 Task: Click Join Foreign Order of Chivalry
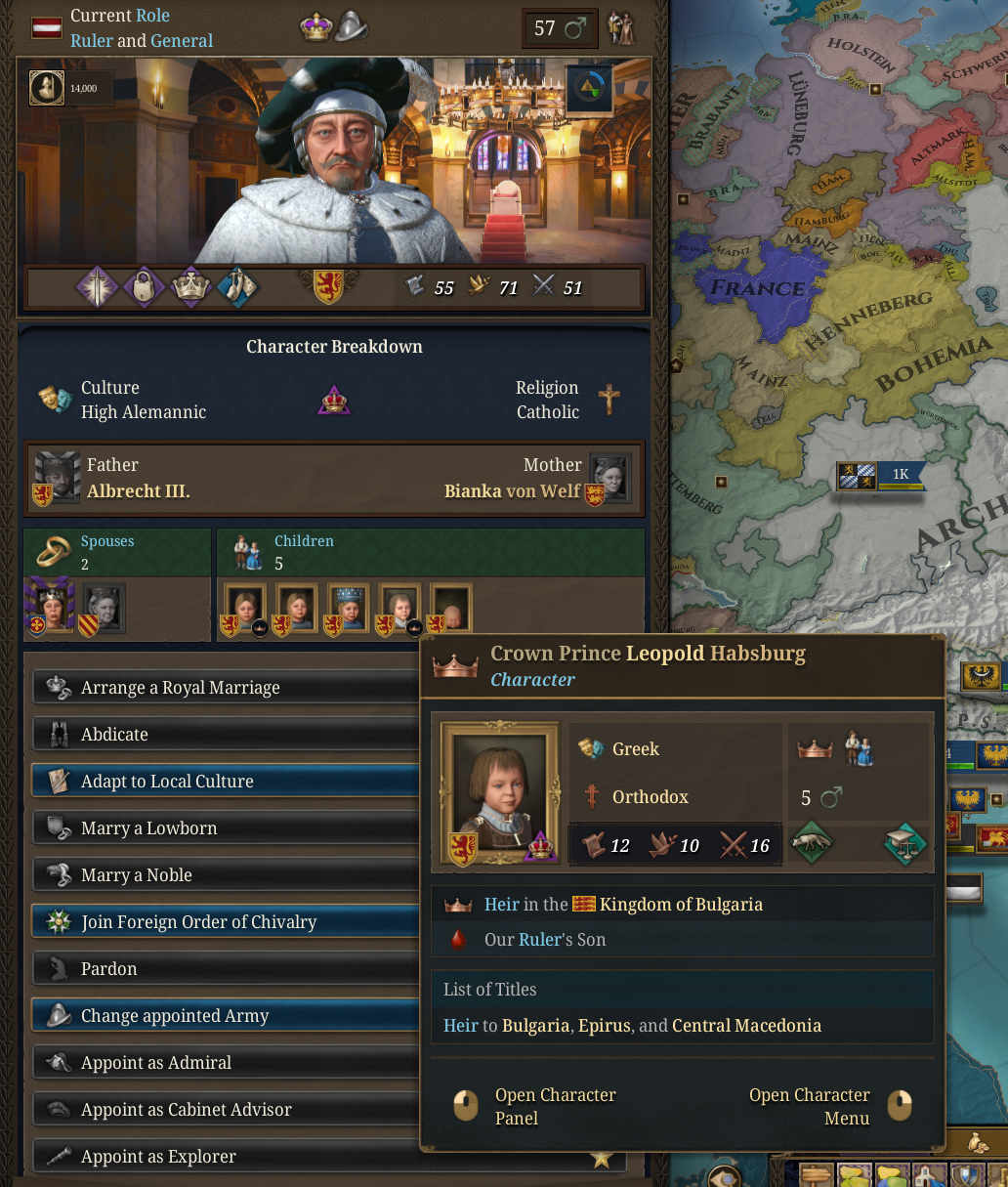(x=225, y=922)
